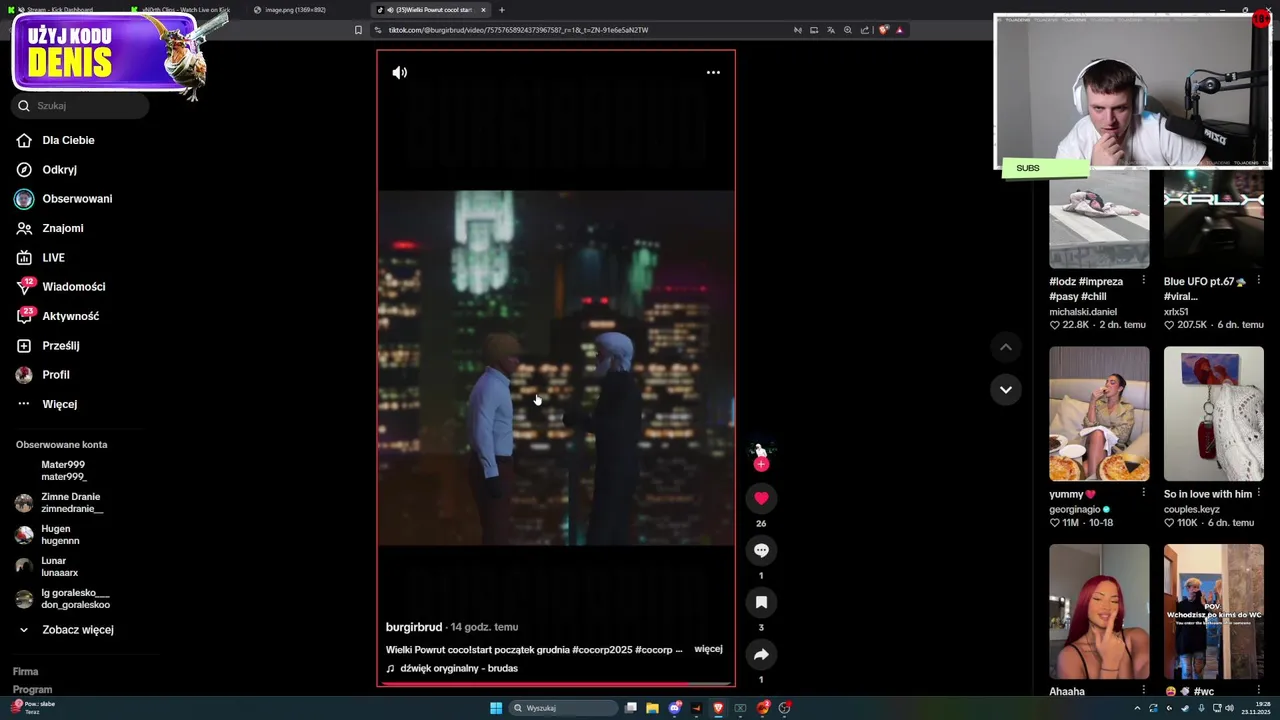This screenshot has width=1280, height=720.
Task: Open File Explorer from the taskbar
Action: tap(652, 708)
